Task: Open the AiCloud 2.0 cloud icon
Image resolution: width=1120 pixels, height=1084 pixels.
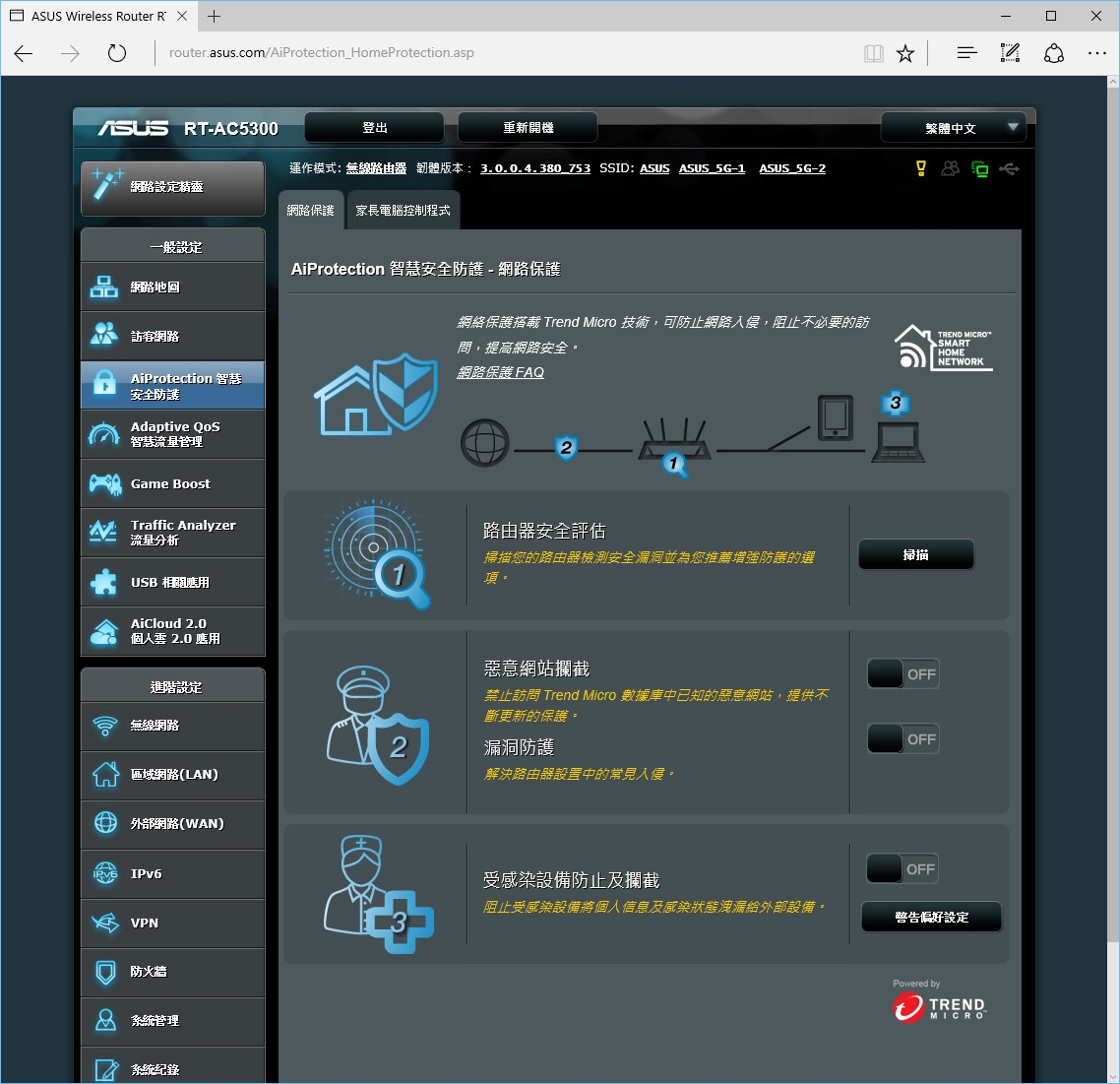Action: point(104,632)
